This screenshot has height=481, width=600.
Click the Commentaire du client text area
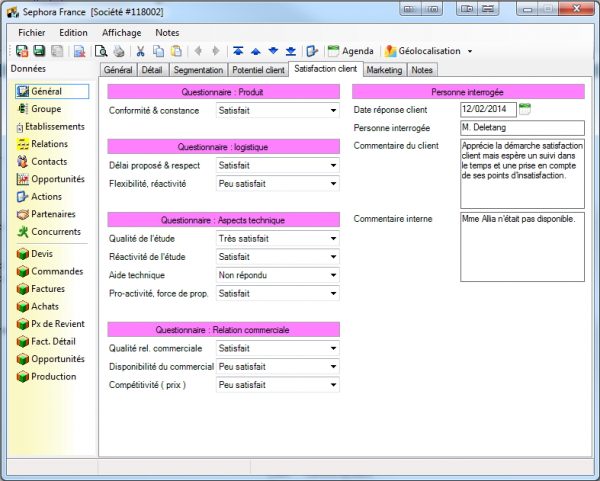(522, 174)
